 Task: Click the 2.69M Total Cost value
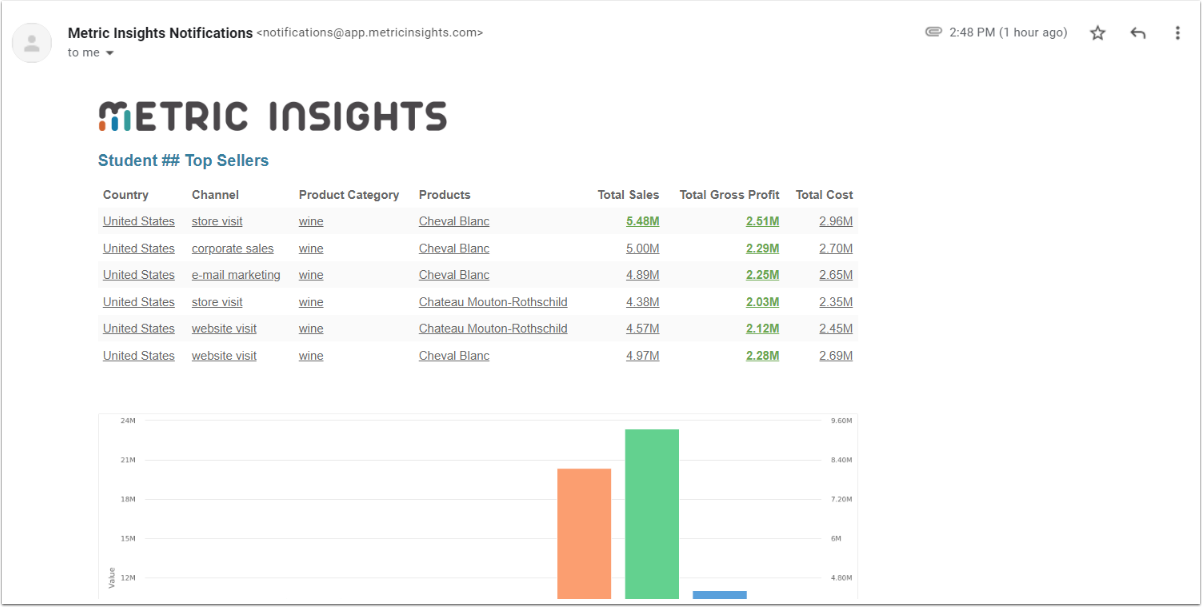(836, 355)
